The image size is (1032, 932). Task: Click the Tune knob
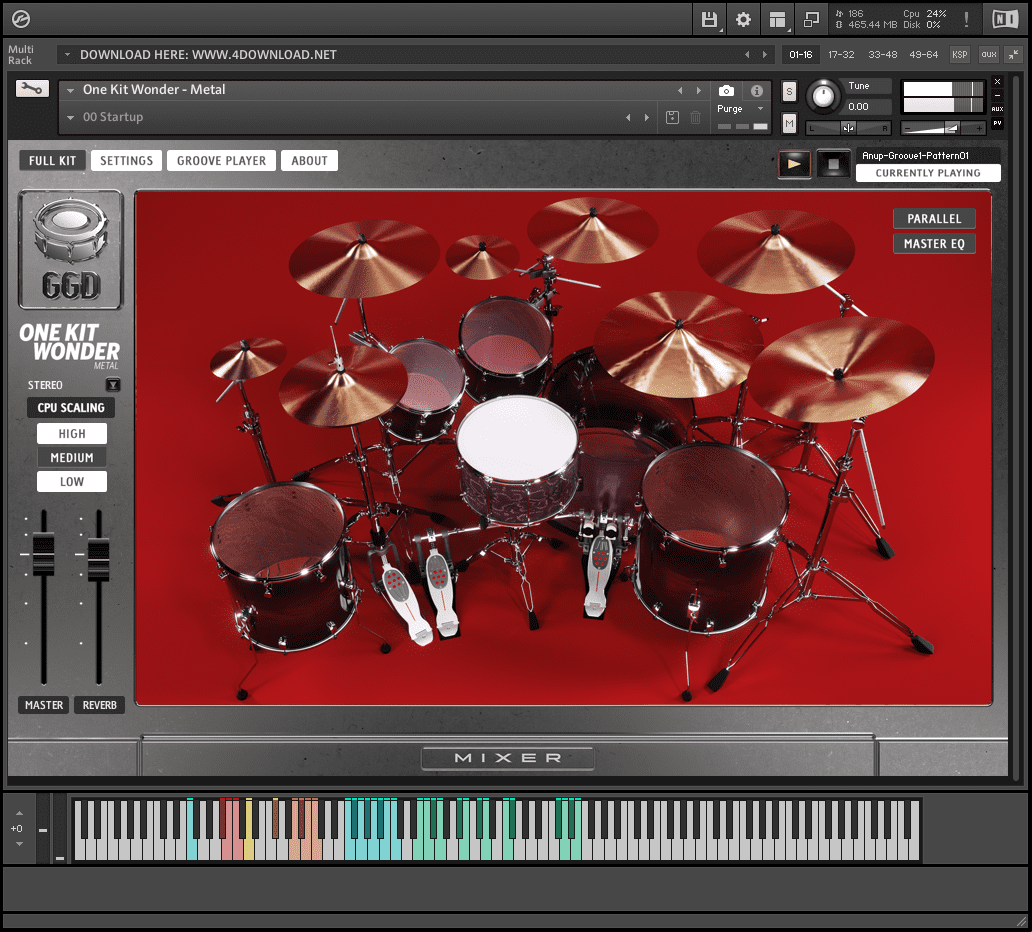coord(823,96)
